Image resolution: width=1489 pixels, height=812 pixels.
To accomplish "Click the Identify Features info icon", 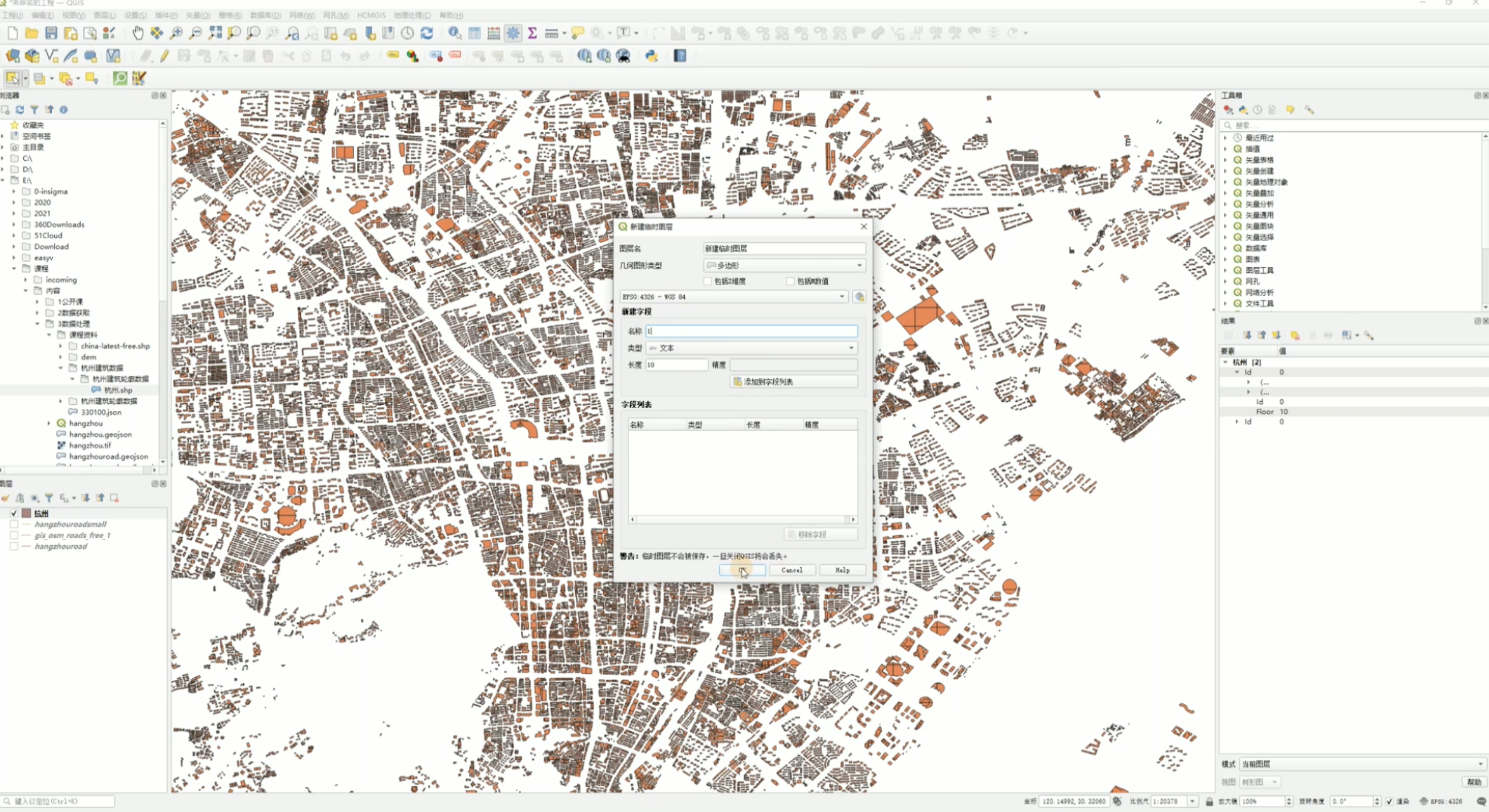I will pos(455,33).
